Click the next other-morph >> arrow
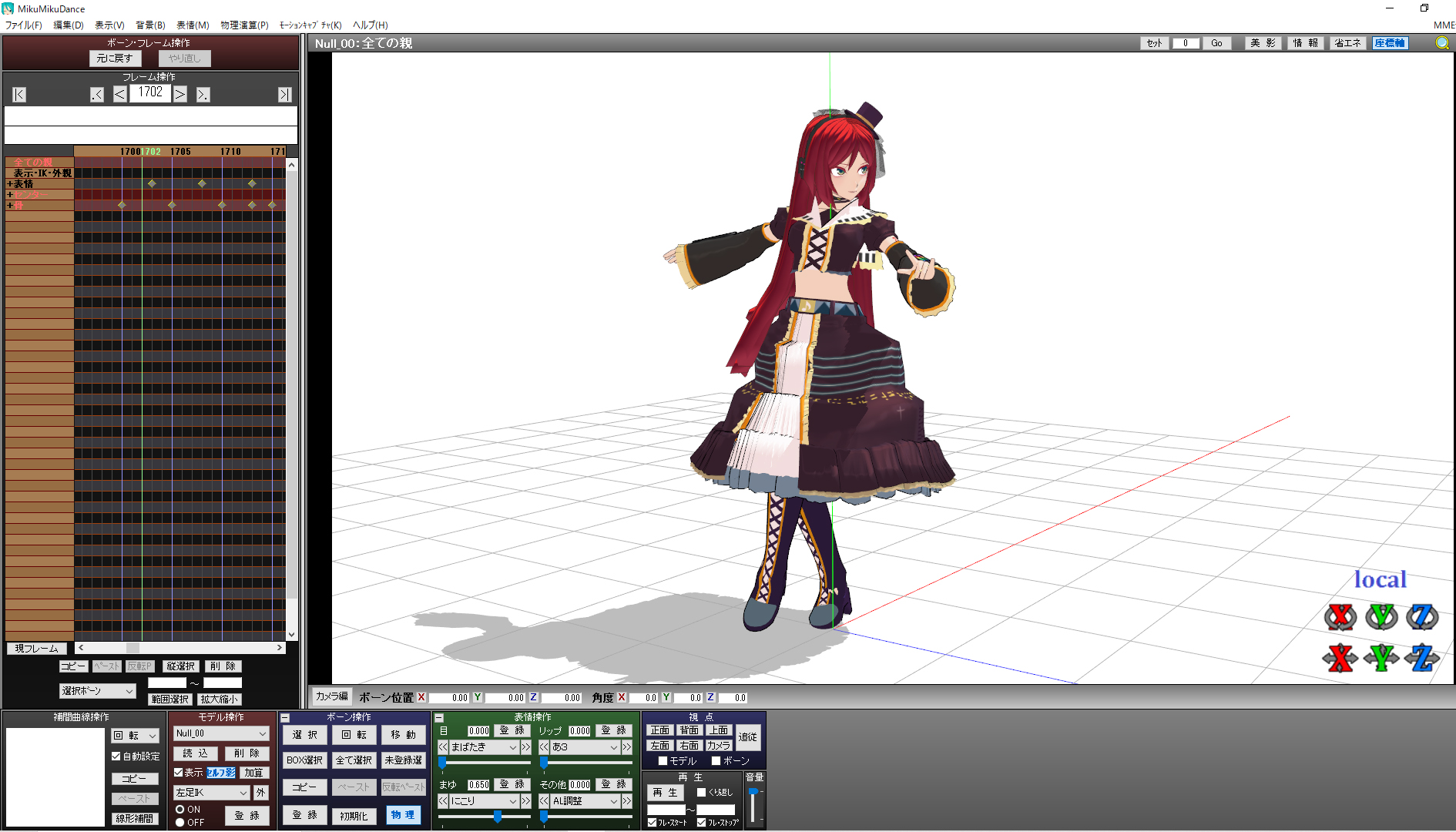 click(627, 801)
